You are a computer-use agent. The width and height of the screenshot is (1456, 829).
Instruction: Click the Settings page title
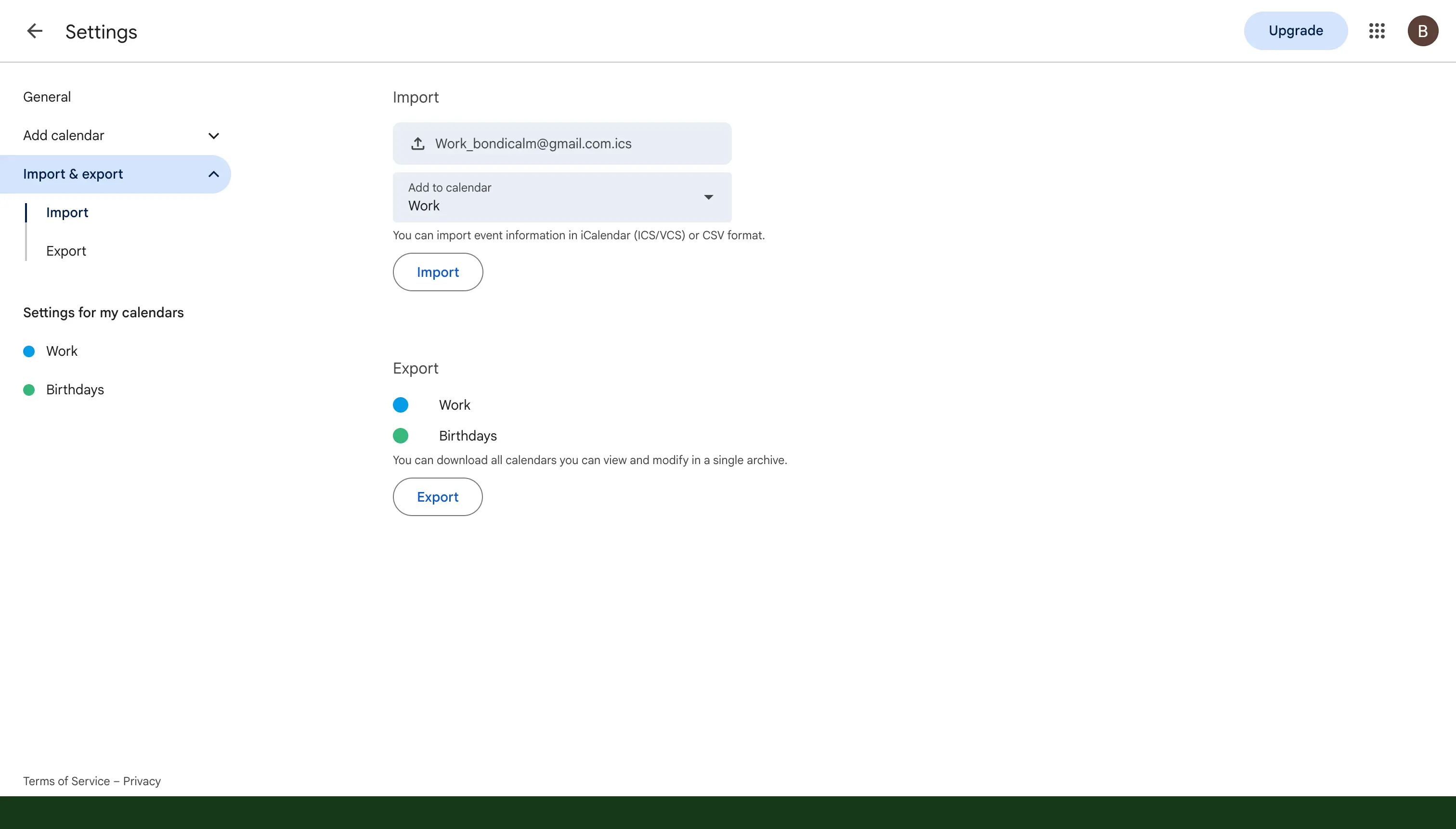click(101, 31)
